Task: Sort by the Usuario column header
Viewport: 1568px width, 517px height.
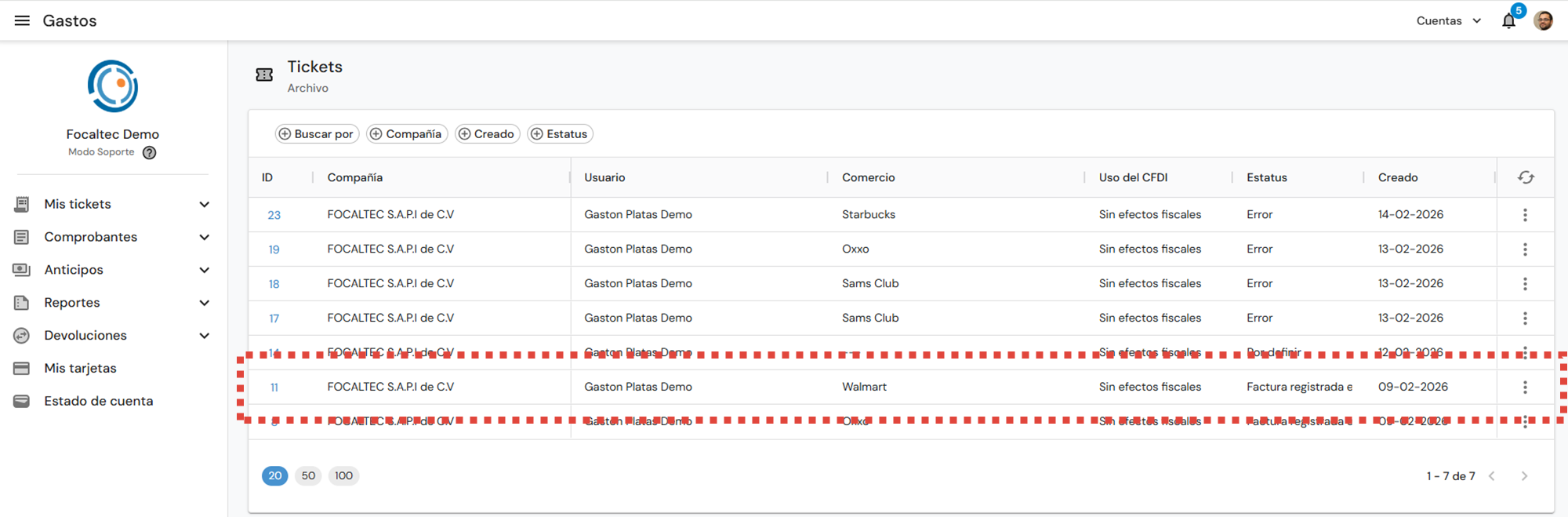Action: [604, 177]
